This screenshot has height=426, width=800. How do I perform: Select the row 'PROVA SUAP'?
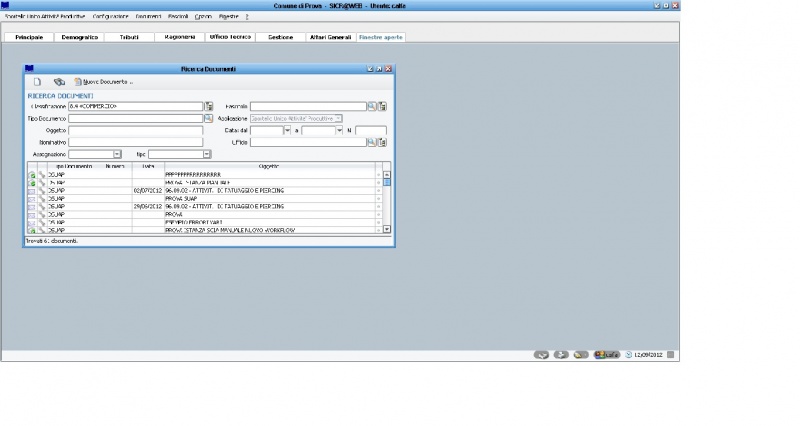(x=205, y=198)
